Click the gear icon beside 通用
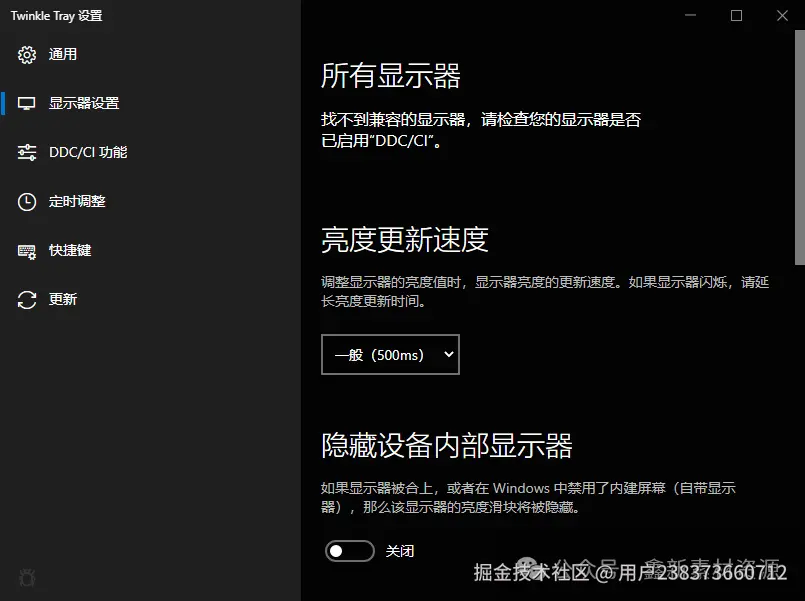805x601 pixels. tap(27, 54)
